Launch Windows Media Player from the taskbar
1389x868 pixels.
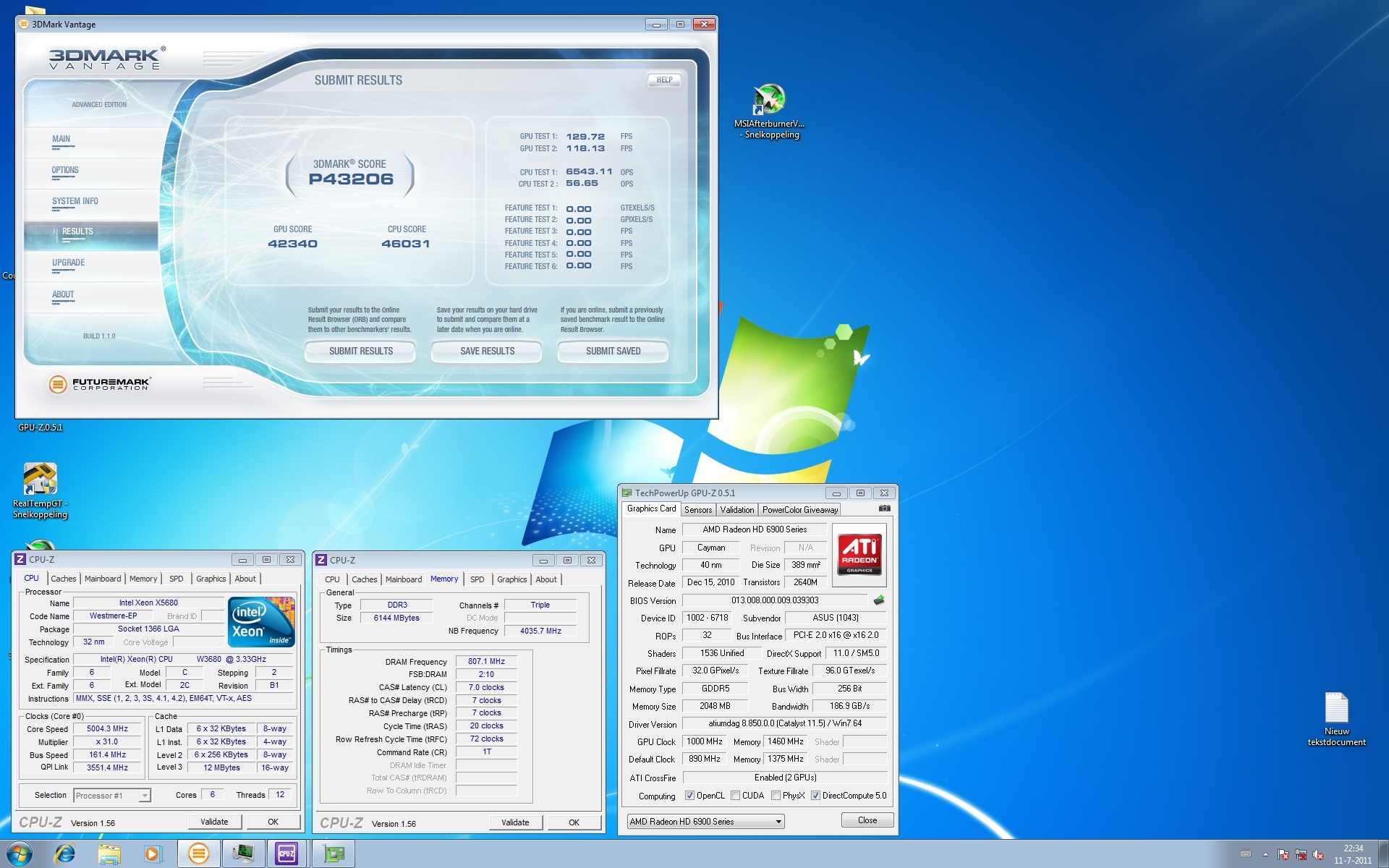153,854
